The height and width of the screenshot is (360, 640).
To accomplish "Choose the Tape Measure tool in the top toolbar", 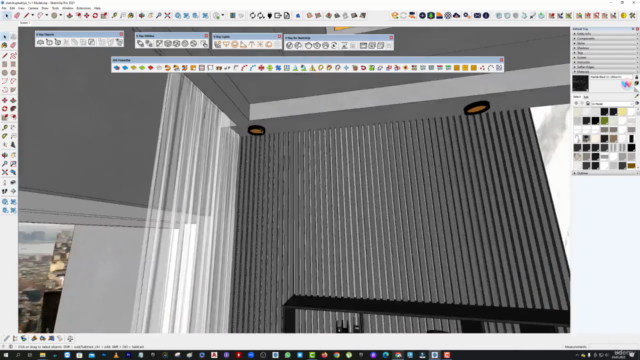I will pyautogui.click(x=114, y=16).
